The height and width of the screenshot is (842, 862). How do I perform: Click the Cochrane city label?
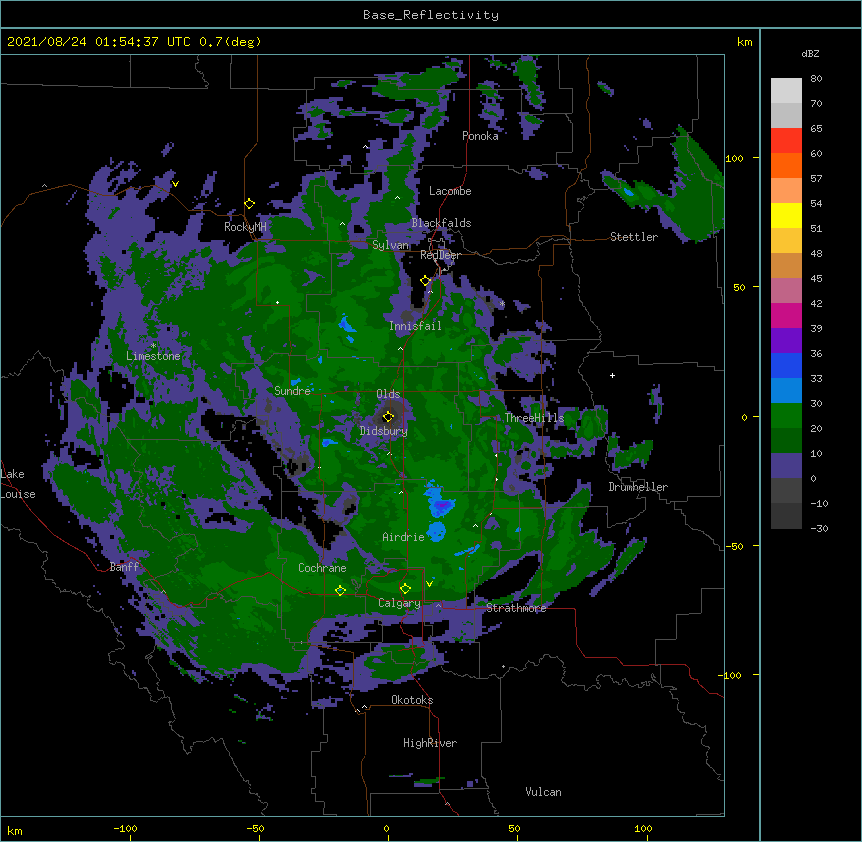pos(322,568)
